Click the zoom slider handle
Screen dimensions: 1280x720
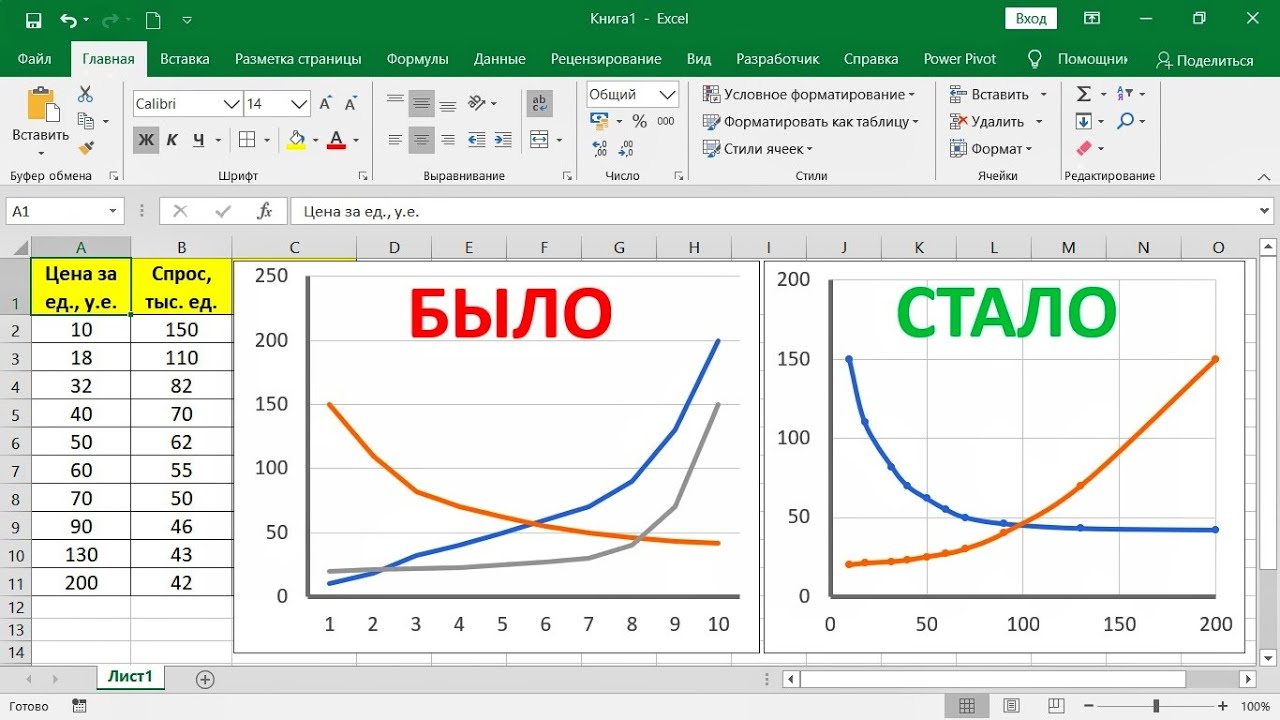click(x=1156, y=706)
